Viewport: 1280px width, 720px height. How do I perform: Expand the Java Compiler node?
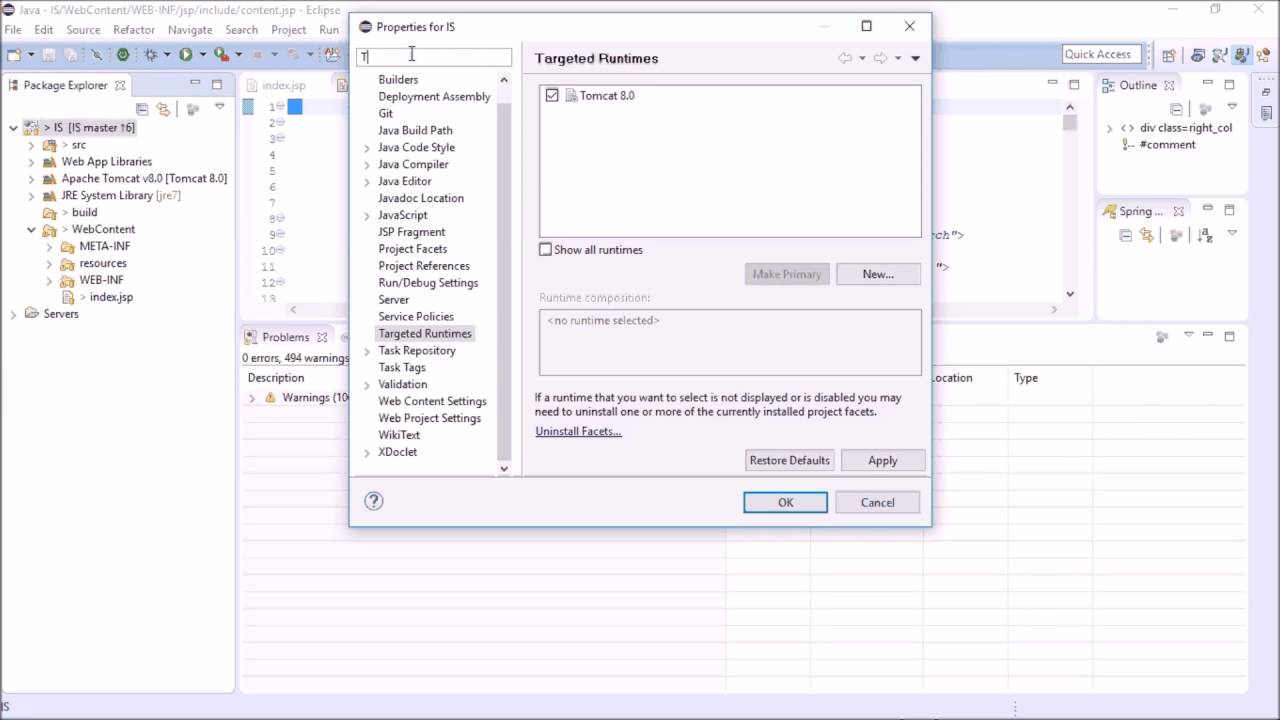click(367, 165)
